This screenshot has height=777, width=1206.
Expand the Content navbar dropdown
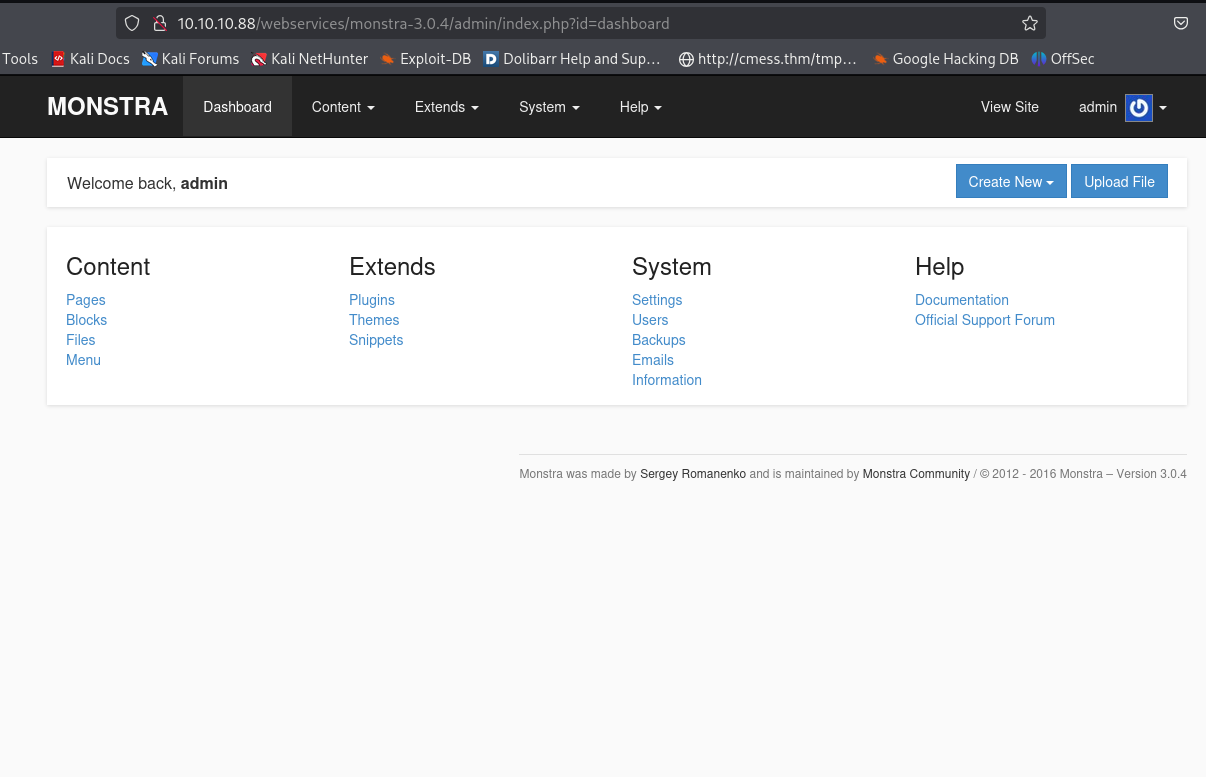343,107
